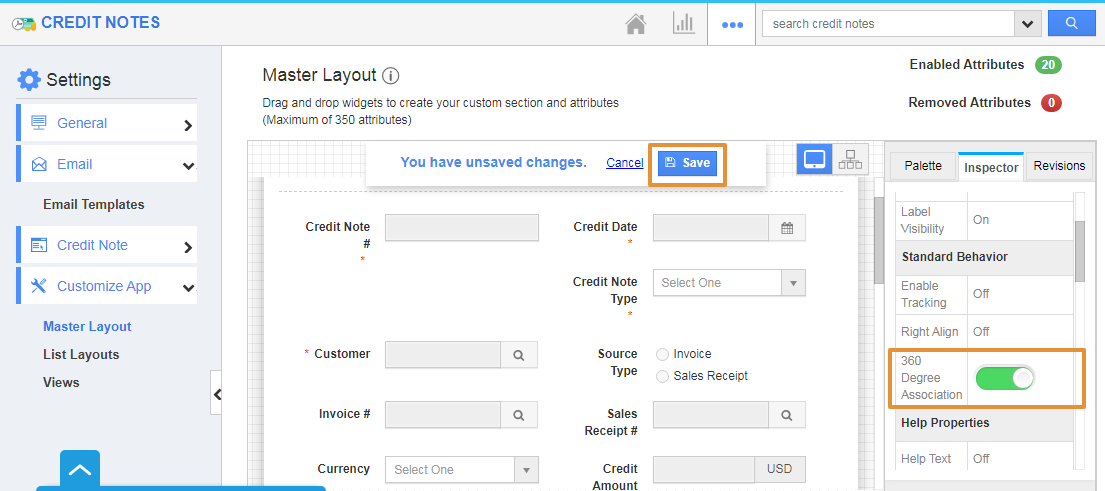This screenshot has width=1105, height=491.
Task: Click the Credit Notes app logo icon
Action: coord(23,23)
